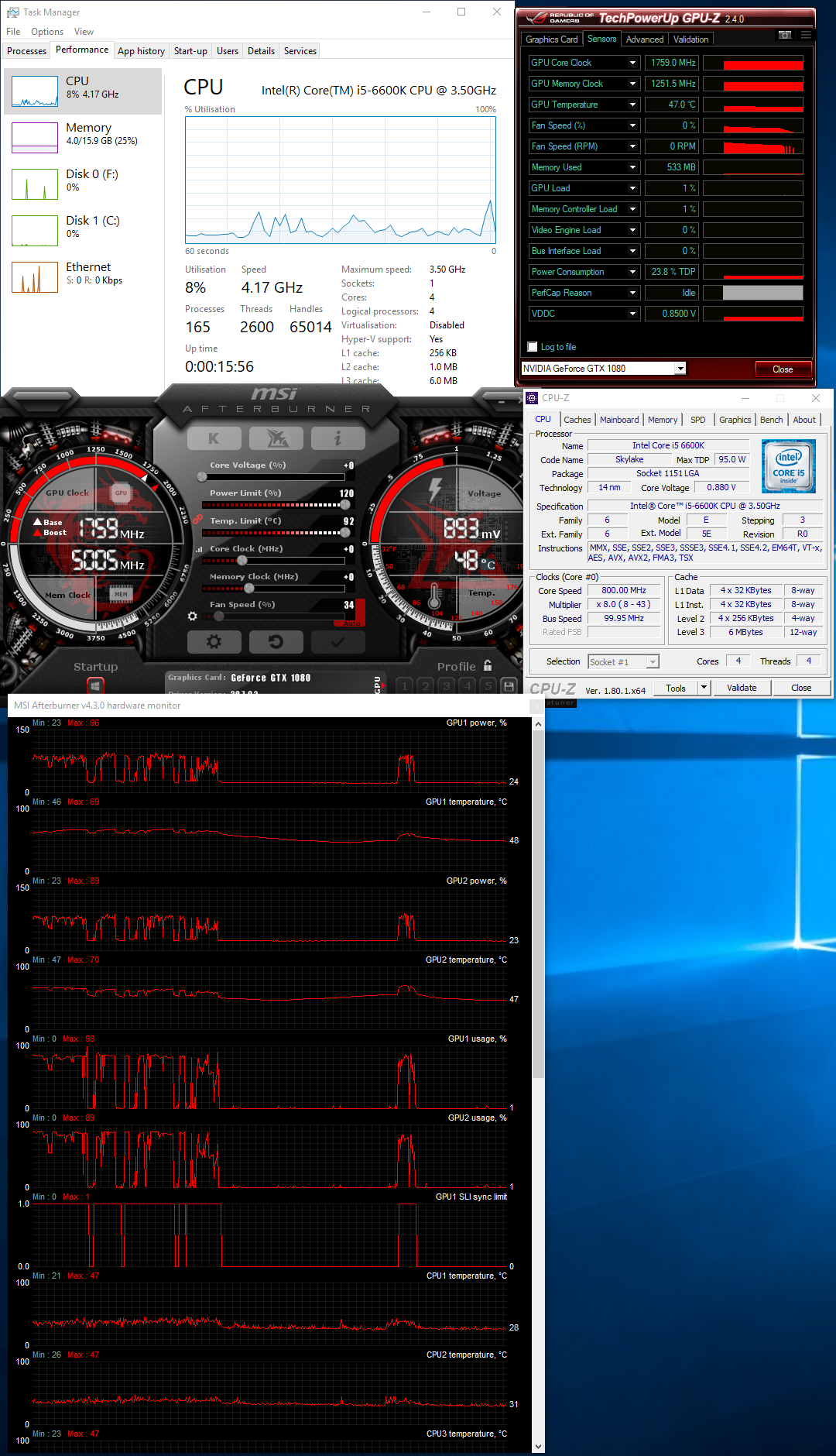The height and width of the screenshot is (1456, 836).
Task: Expand the Fan Speed (RPM) sensor dropdown
Action: 632,146
